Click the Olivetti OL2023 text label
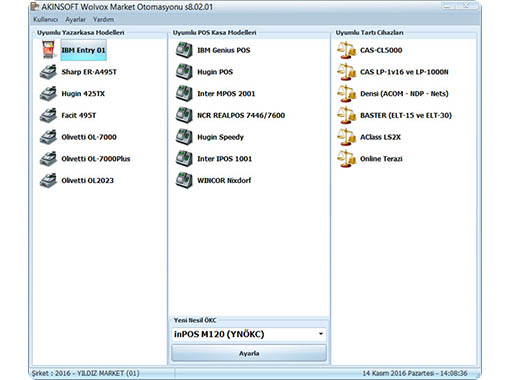Viewport: 510px width, 380px height. (87, 180)
